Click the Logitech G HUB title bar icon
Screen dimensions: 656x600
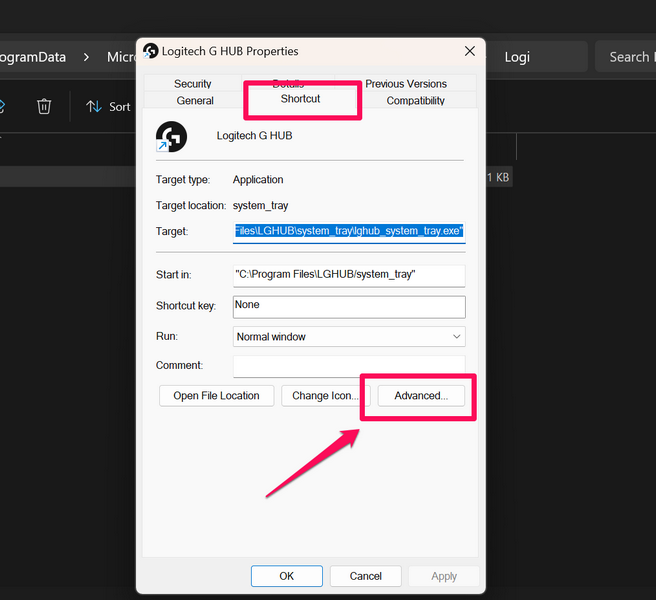click(151, 51)
